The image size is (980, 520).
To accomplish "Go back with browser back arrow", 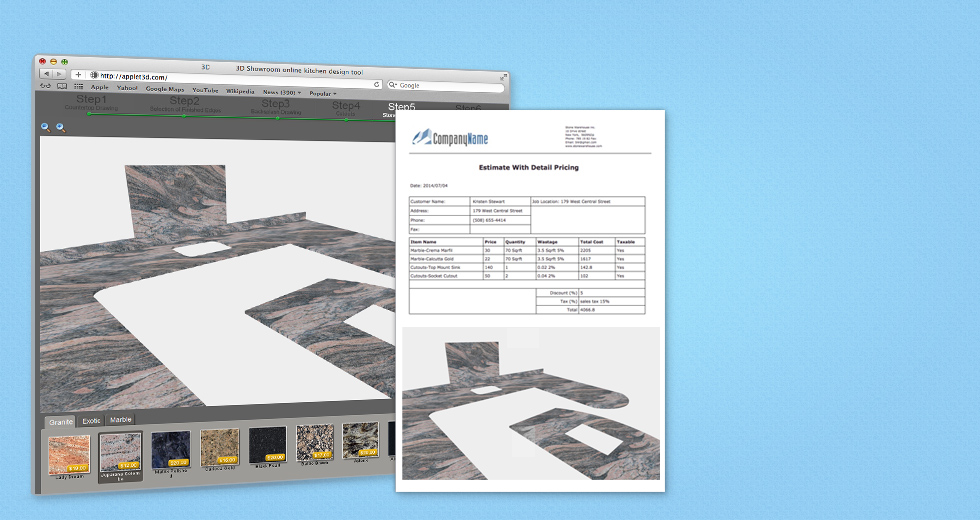I will click(46, 74).
